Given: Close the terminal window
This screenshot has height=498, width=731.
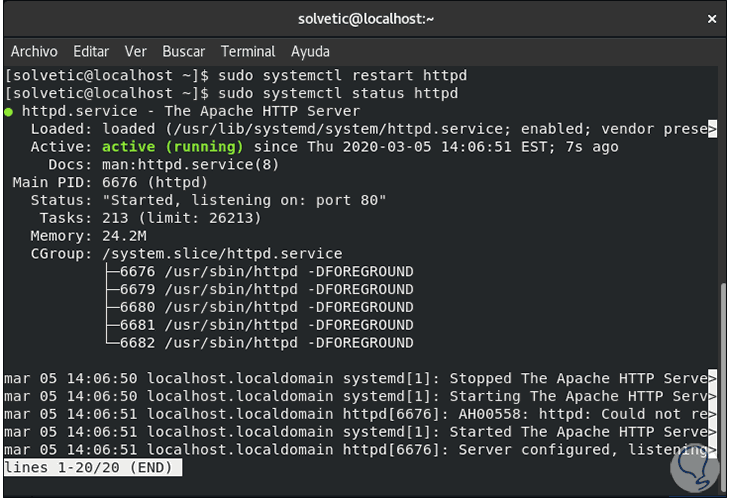Looking at the screenshot, I should (712, 19).
